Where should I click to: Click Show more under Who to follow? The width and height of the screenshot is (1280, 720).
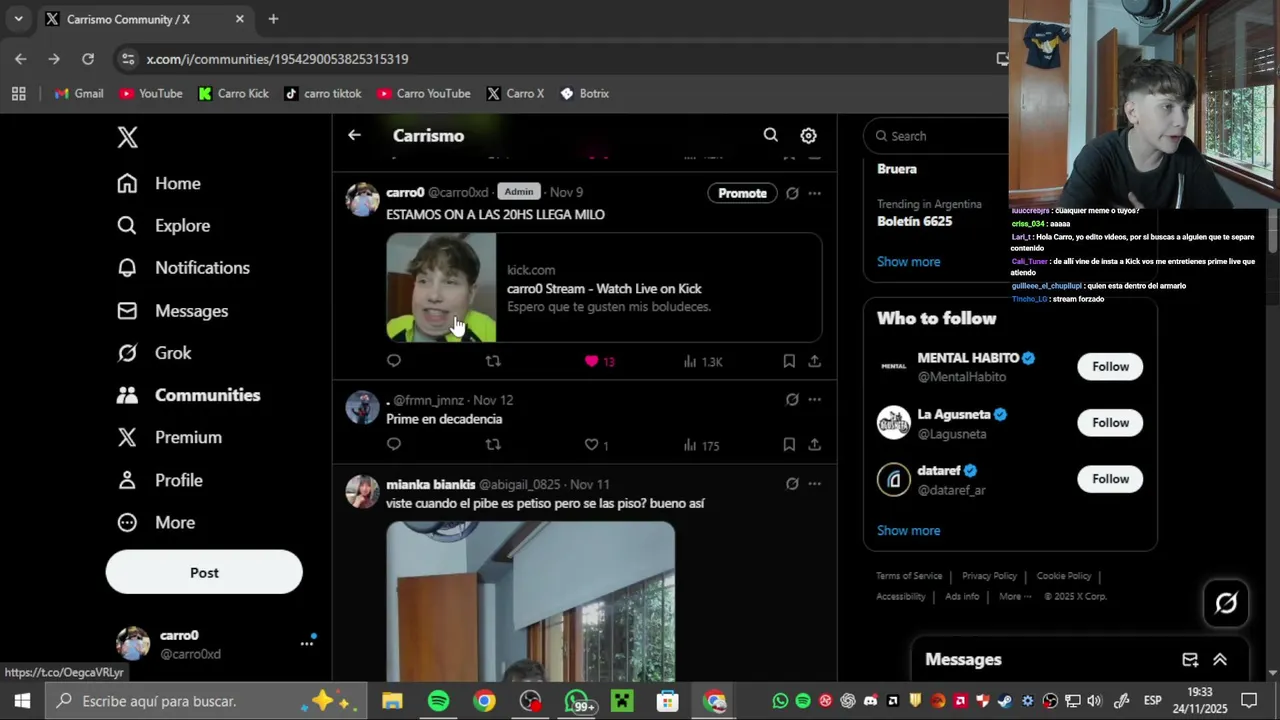click(908, 531)
